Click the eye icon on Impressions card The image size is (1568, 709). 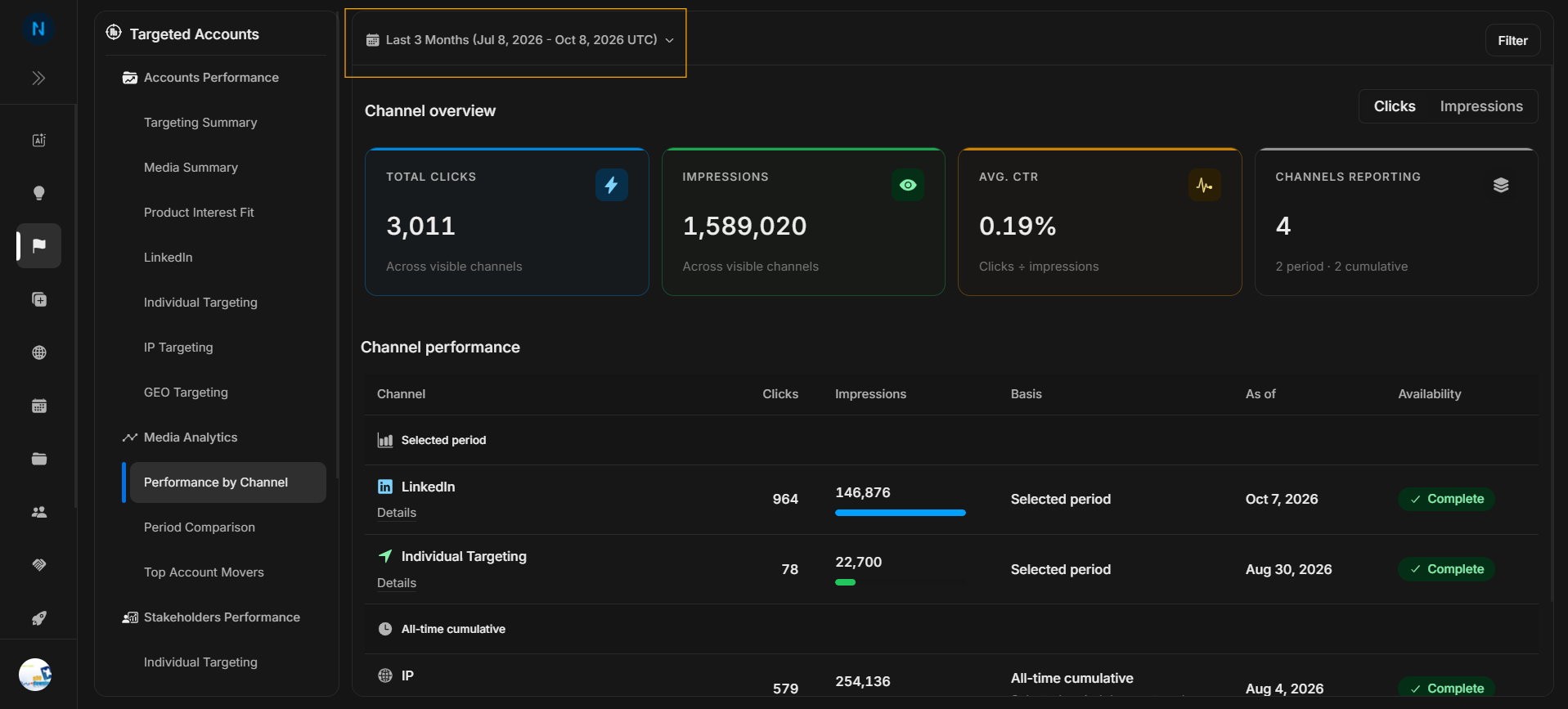(x=908, y=185)
